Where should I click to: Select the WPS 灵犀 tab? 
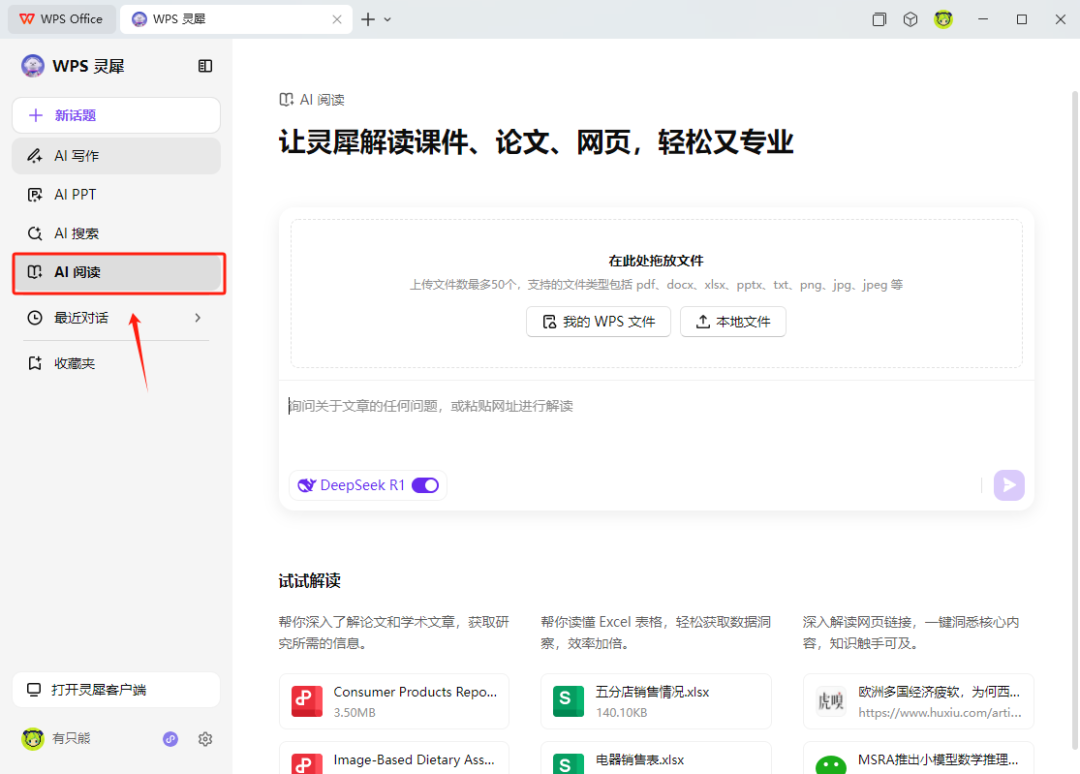[x=236, y=19]
